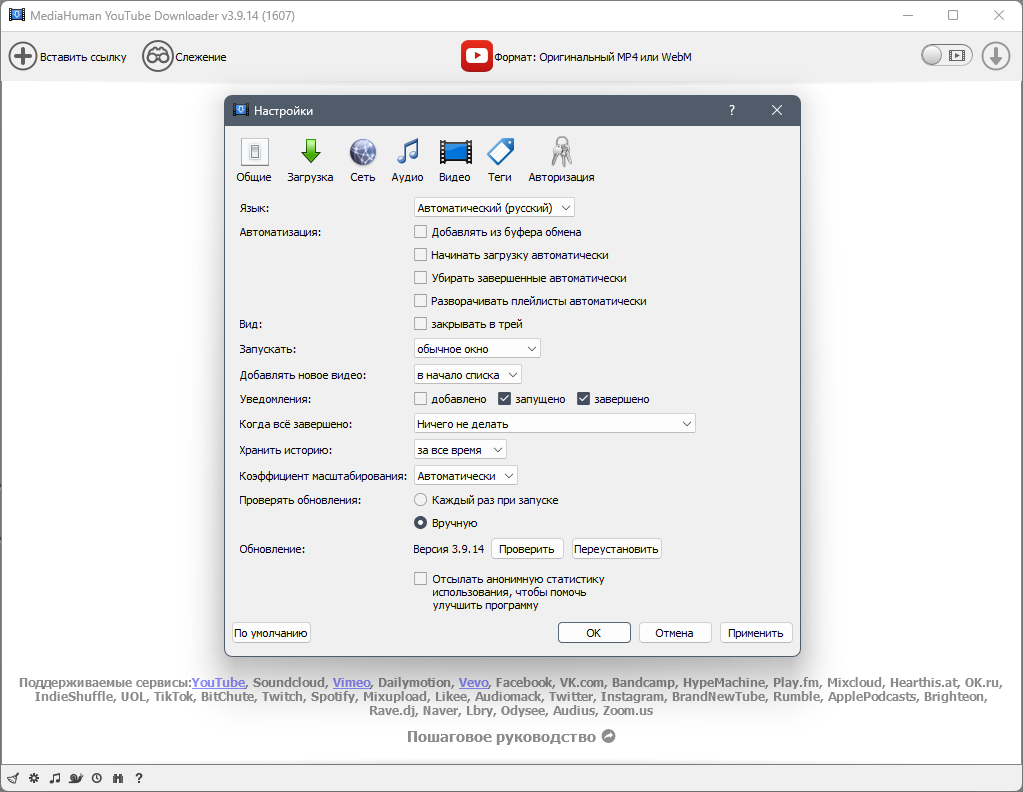Select the Вручную radio option

(x=421, y=523)
